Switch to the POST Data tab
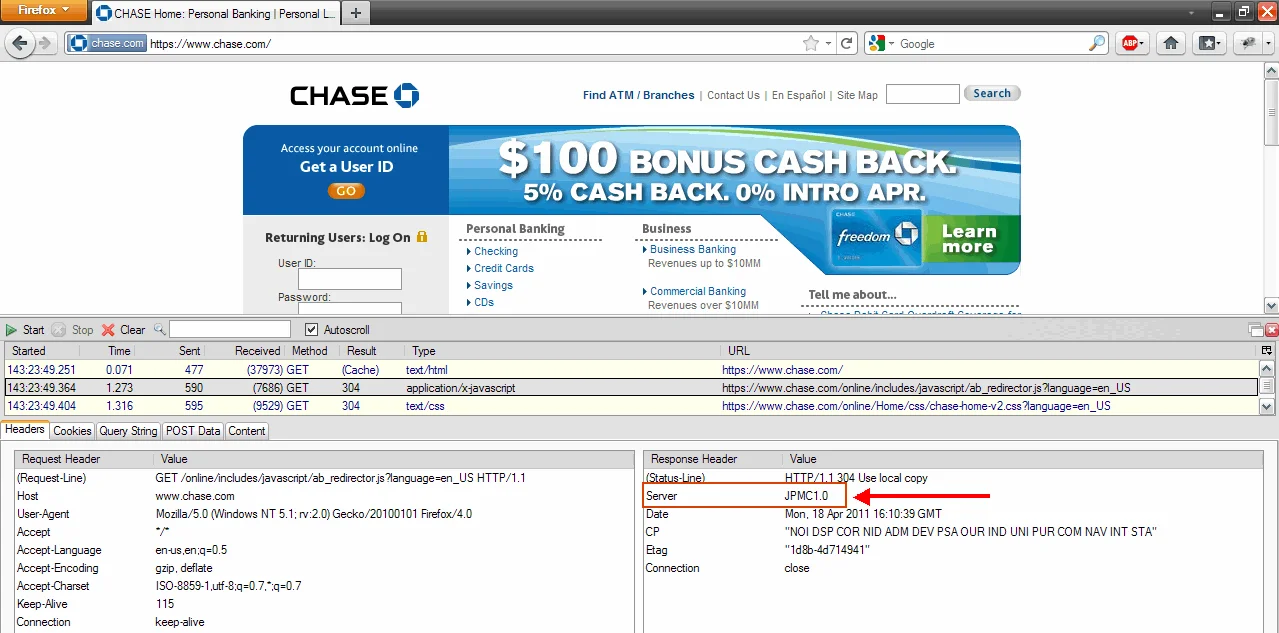Viewport: 1279px width, 633px height. (x=193, y=431)
